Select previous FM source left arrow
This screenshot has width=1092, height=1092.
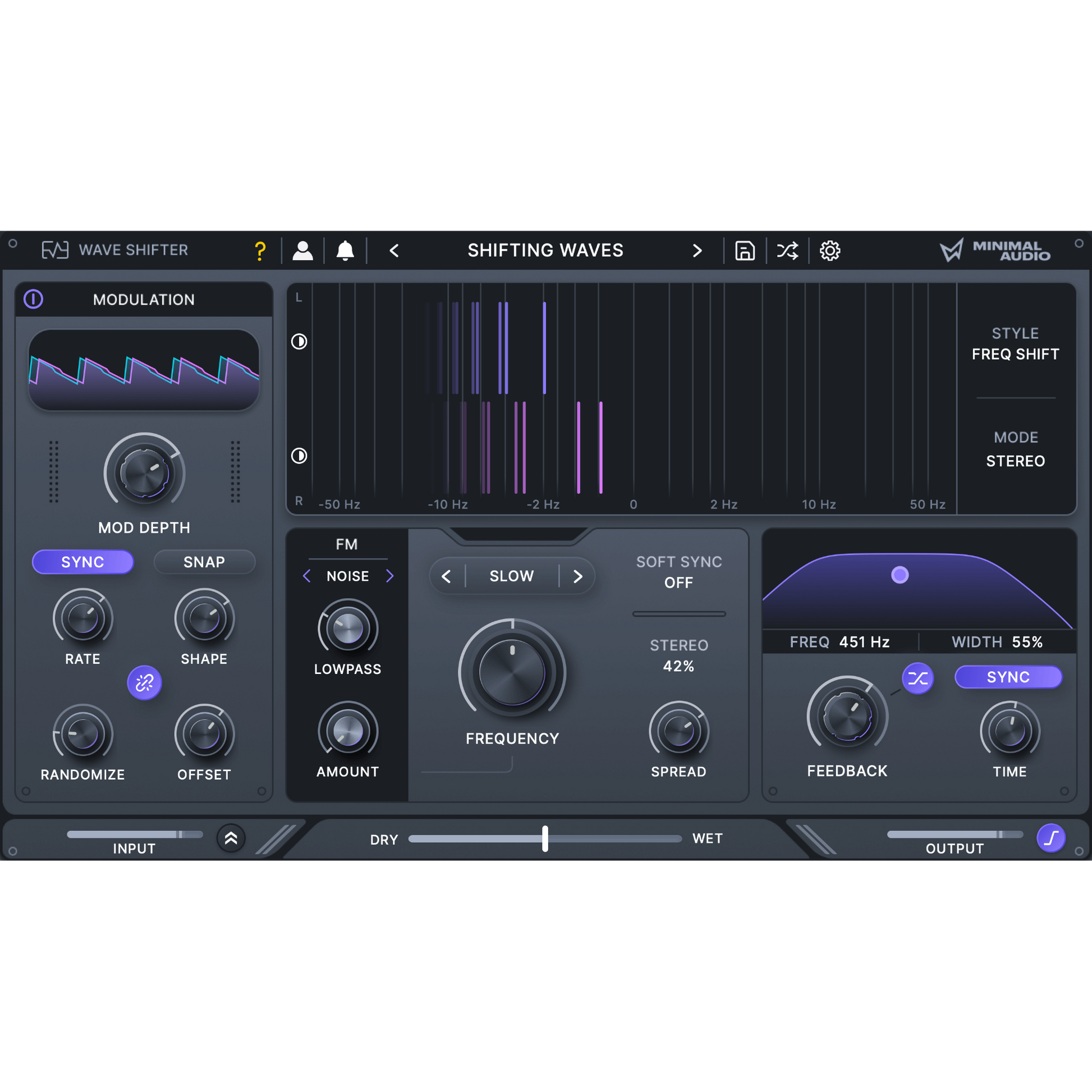307,576
